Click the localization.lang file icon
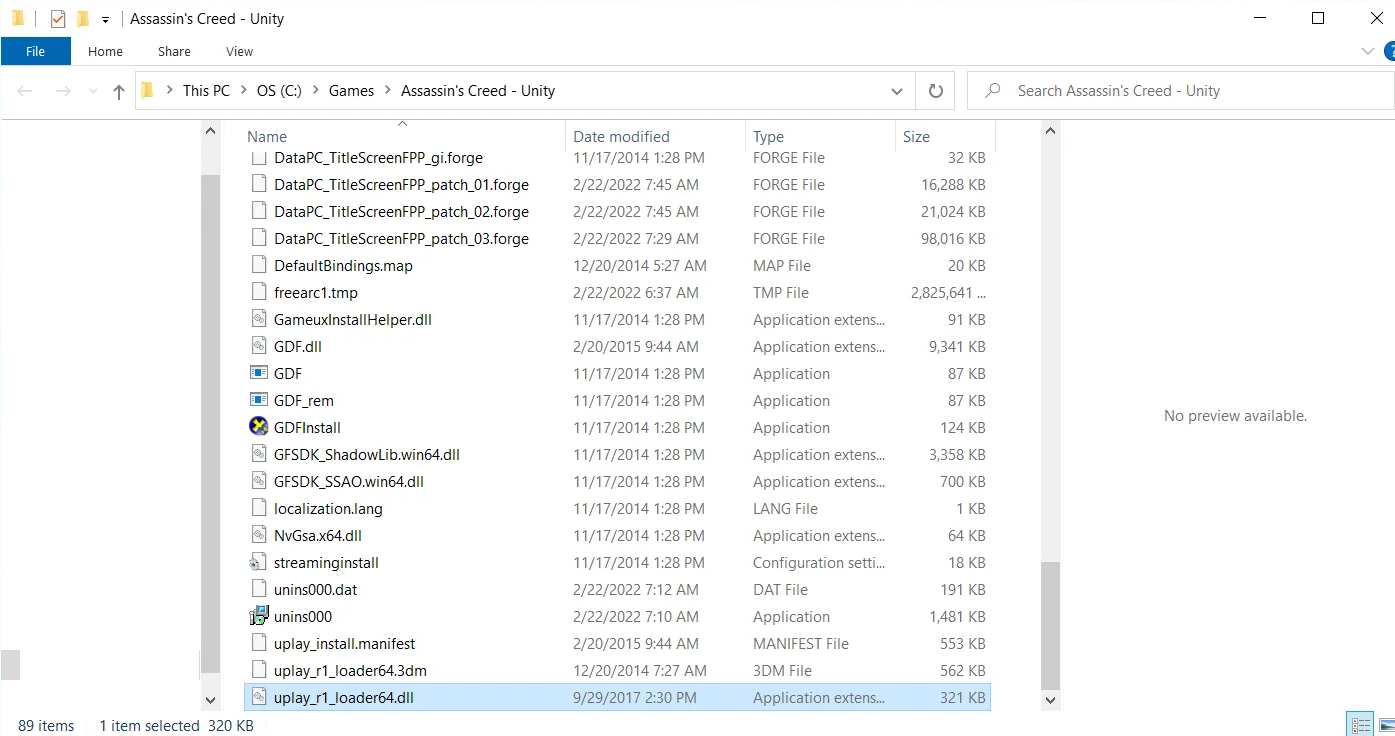The image size is (1395, 736). (258, 508)
